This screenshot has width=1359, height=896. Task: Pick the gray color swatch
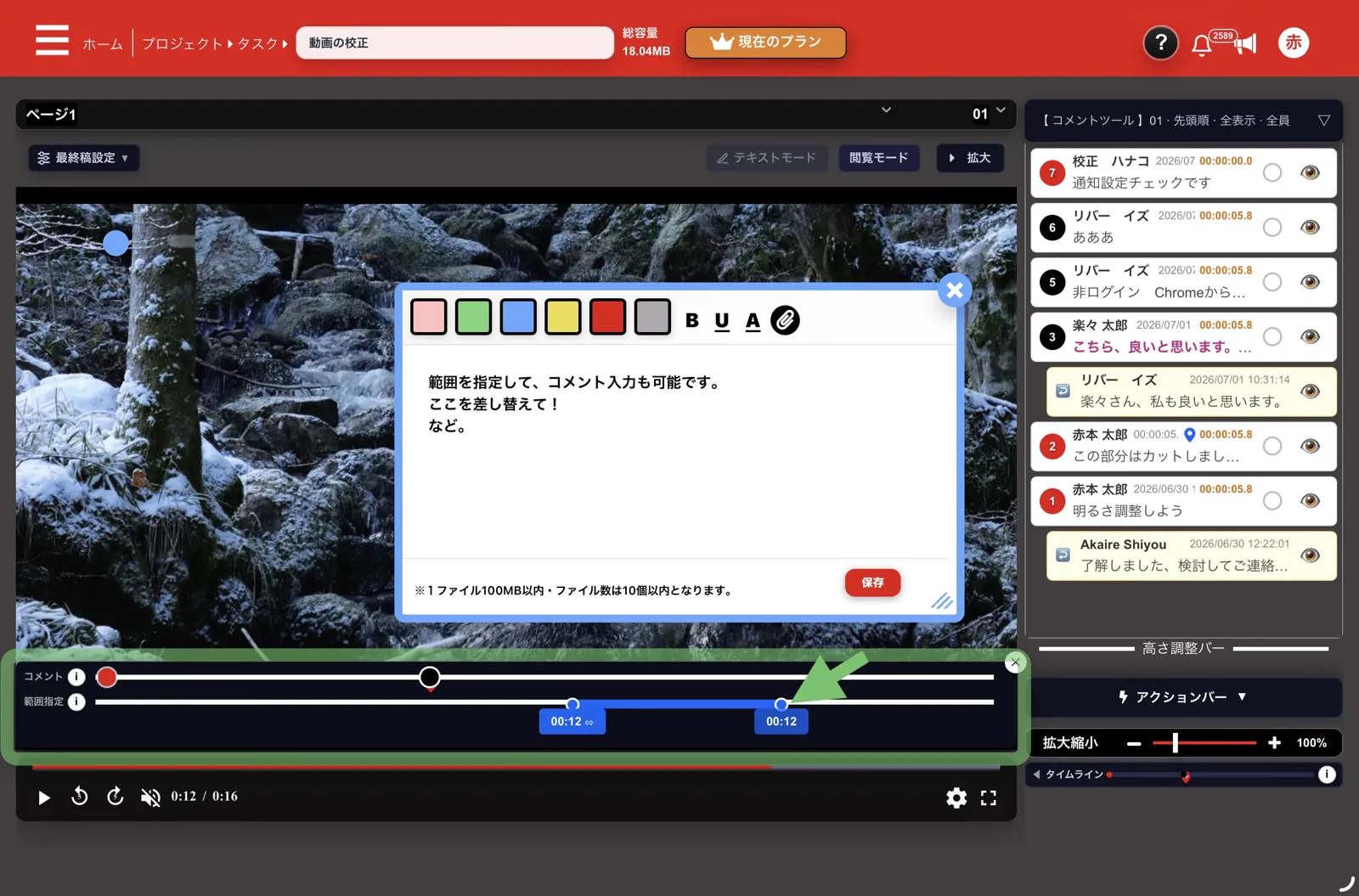click(652, 317)
